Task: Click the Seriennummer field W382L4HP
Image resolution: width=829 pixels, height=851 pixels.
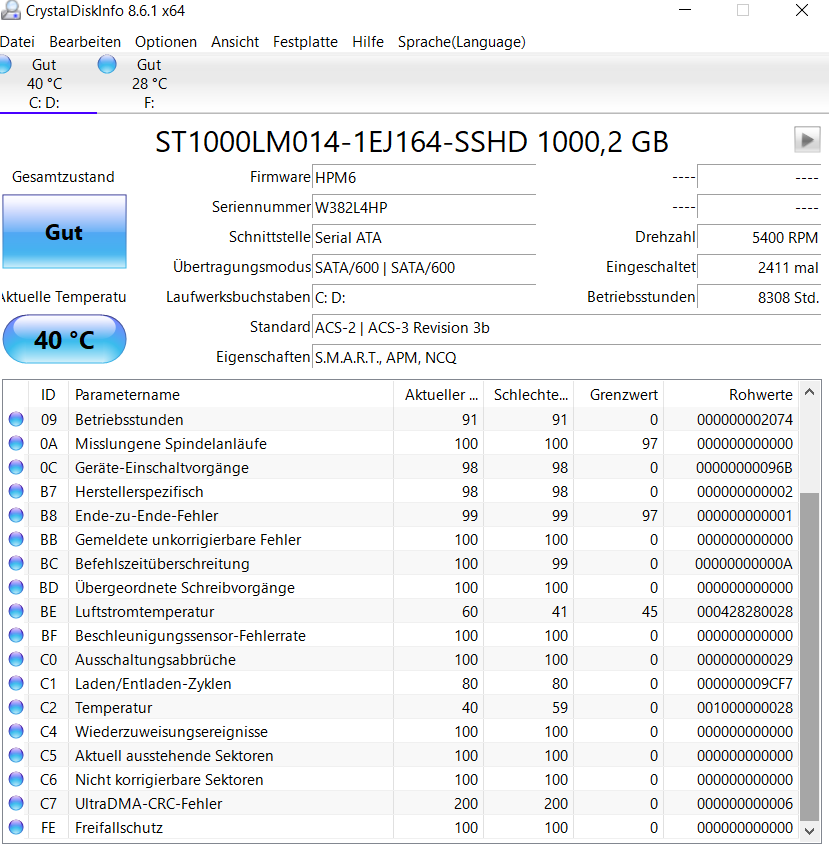Action: (424, 208)
